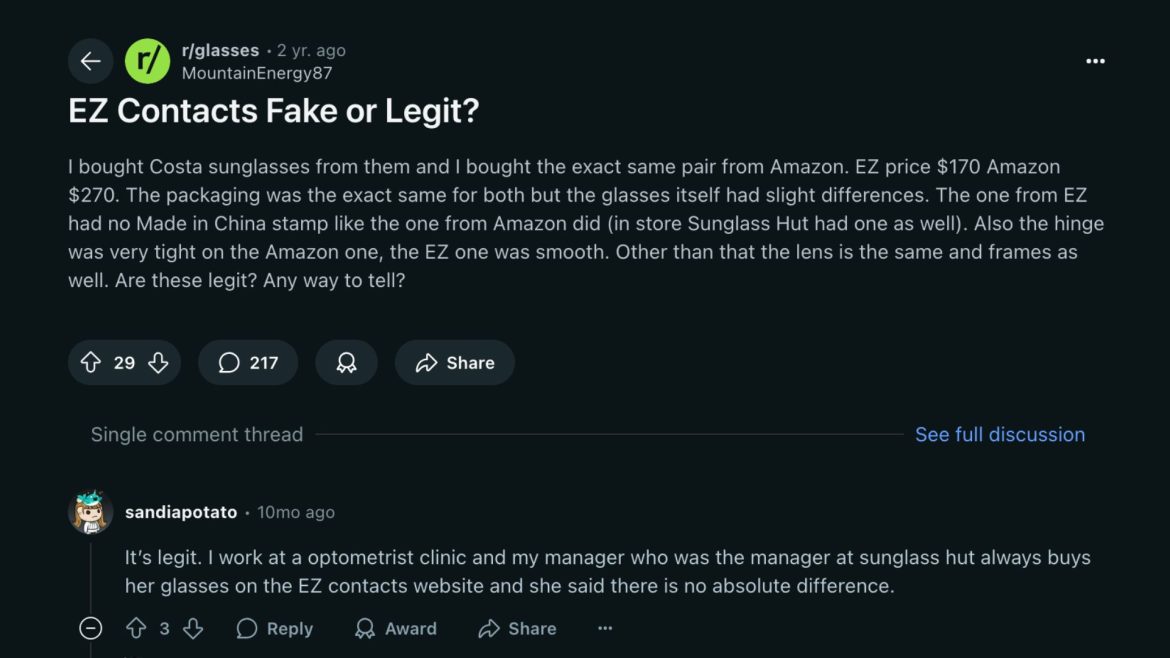The height and width of the screenshot is (658, 1170).
Task: Open the See full discussion link
Action: click(999, 435)
